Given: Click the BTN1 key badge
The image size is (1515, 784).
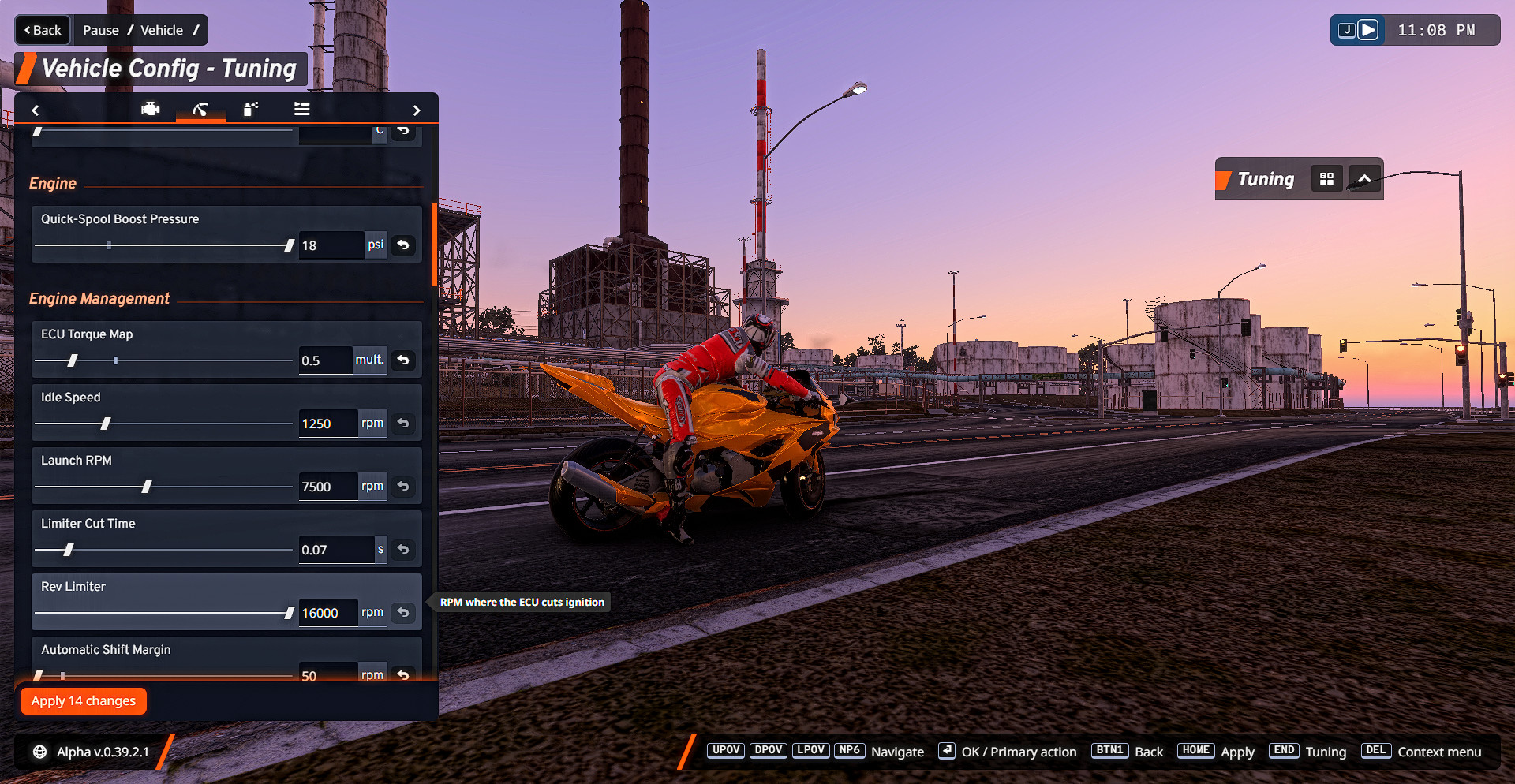Looking at the screenshot, I should [x=1109, y=750].
